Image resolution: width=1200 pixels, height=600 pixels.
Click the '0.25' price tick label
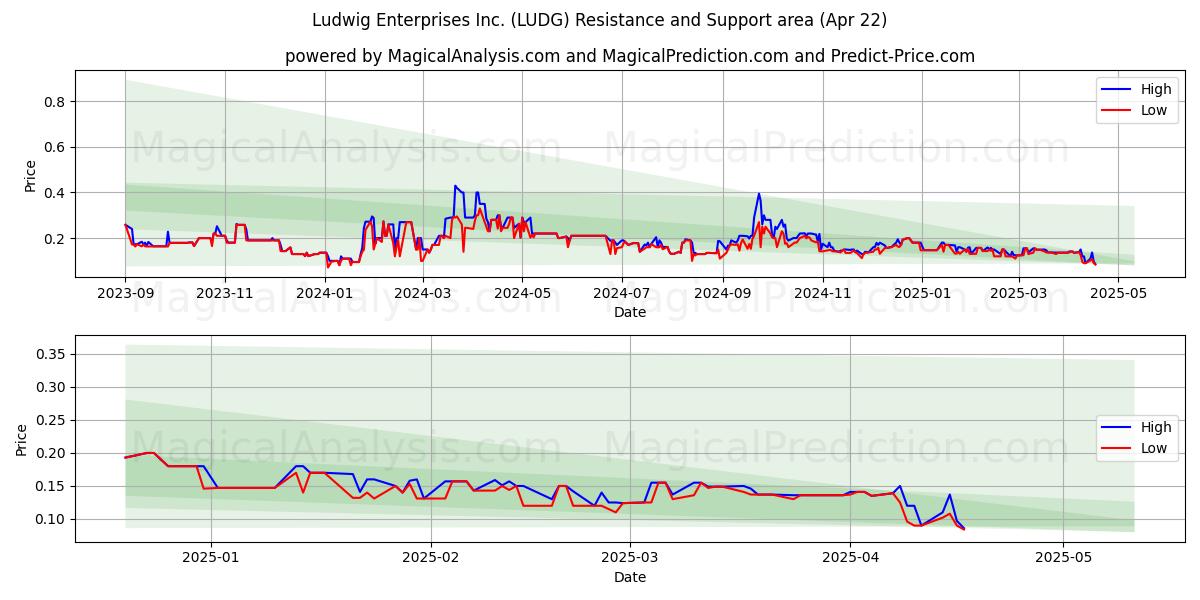tap(50, 420)
